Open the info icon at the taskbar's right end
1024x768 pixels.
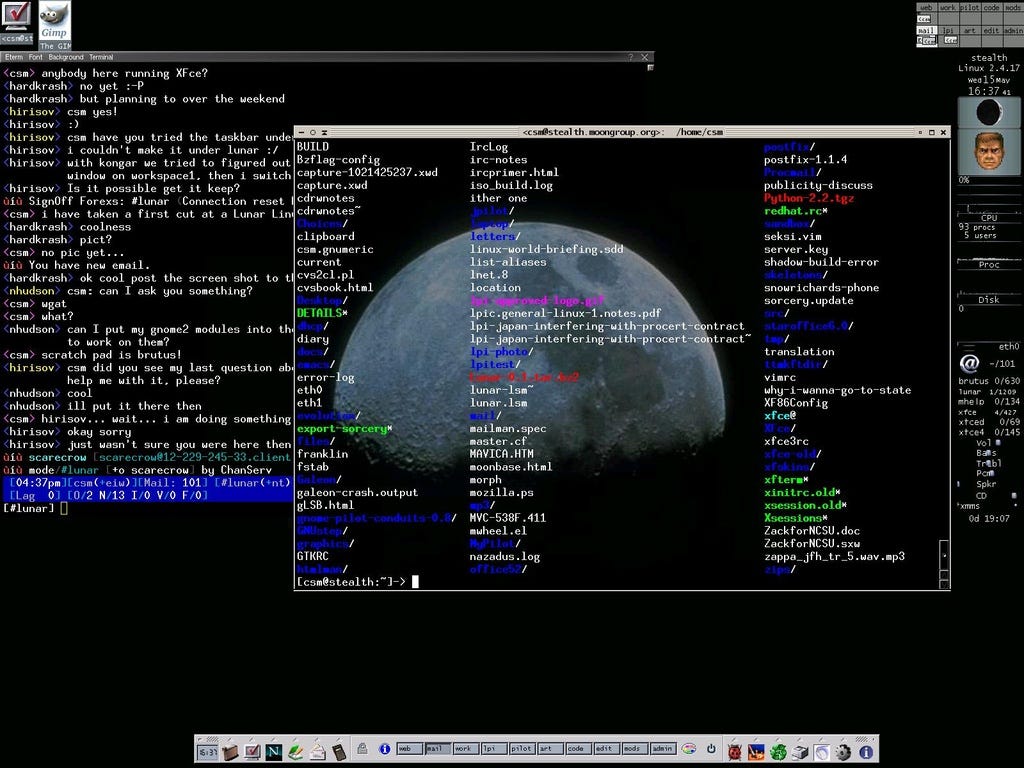pos(866,751)
